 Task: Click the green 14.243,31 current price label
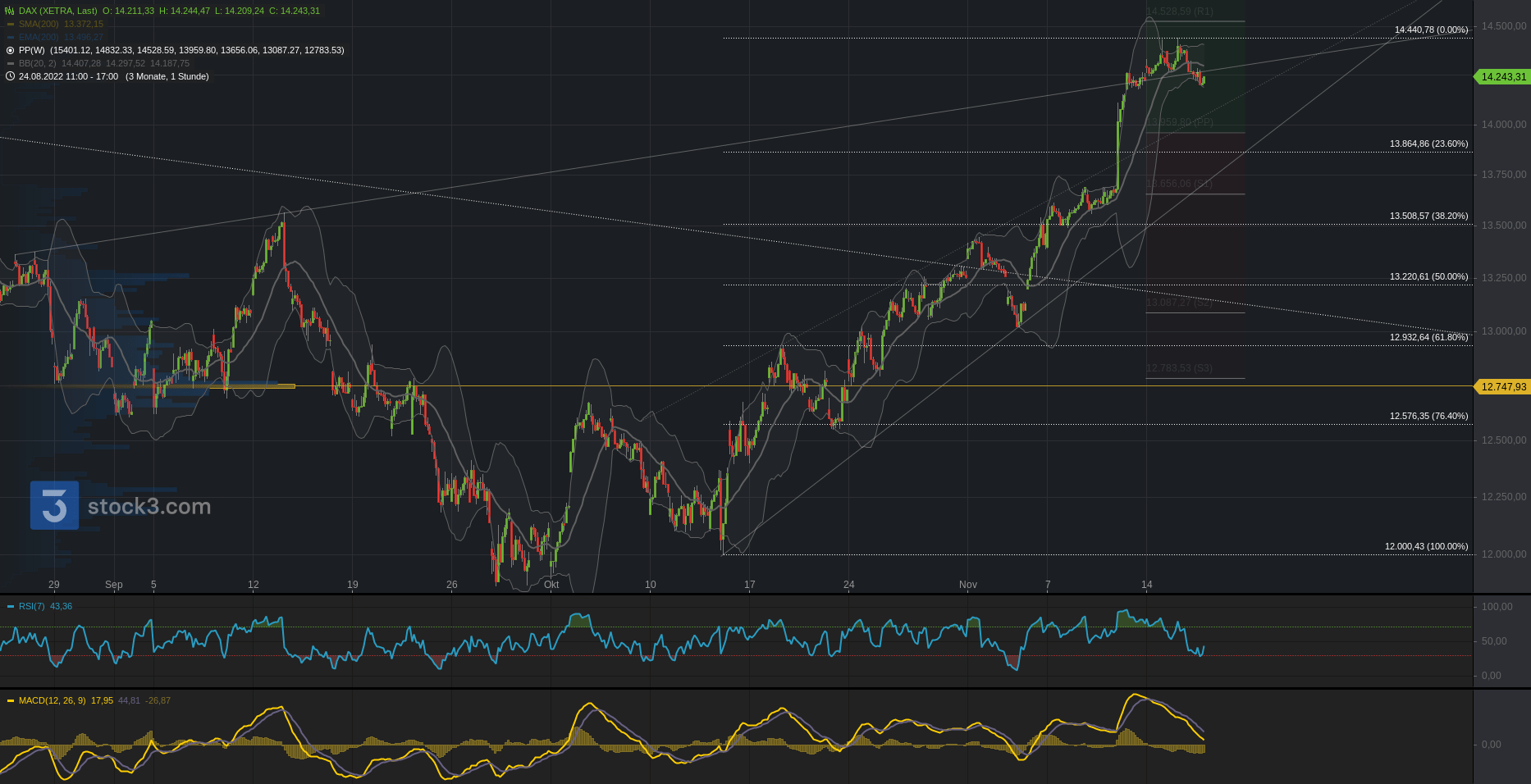[x=1503, y=76]
